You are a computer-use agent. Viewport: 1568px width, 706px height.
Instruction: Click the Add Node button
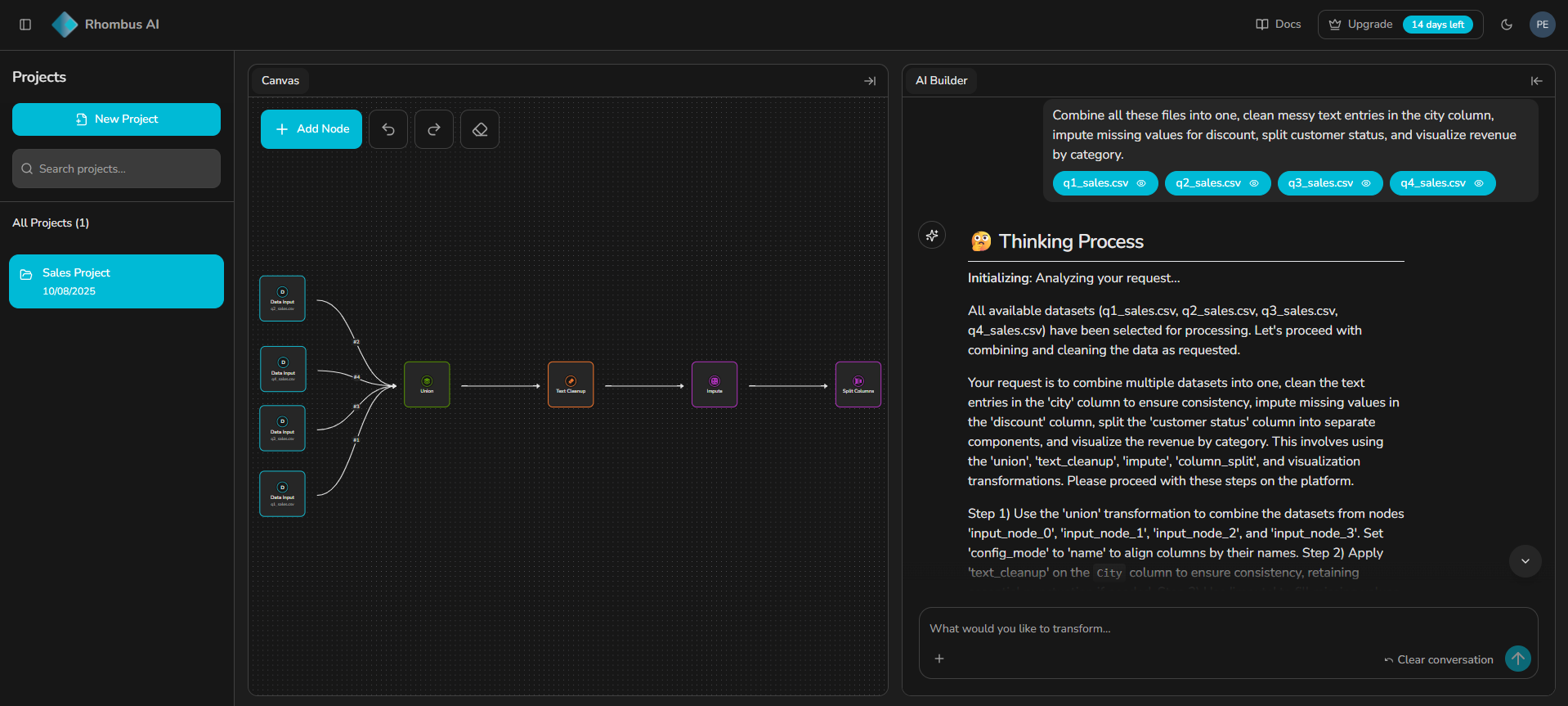[x=311, y=129]
